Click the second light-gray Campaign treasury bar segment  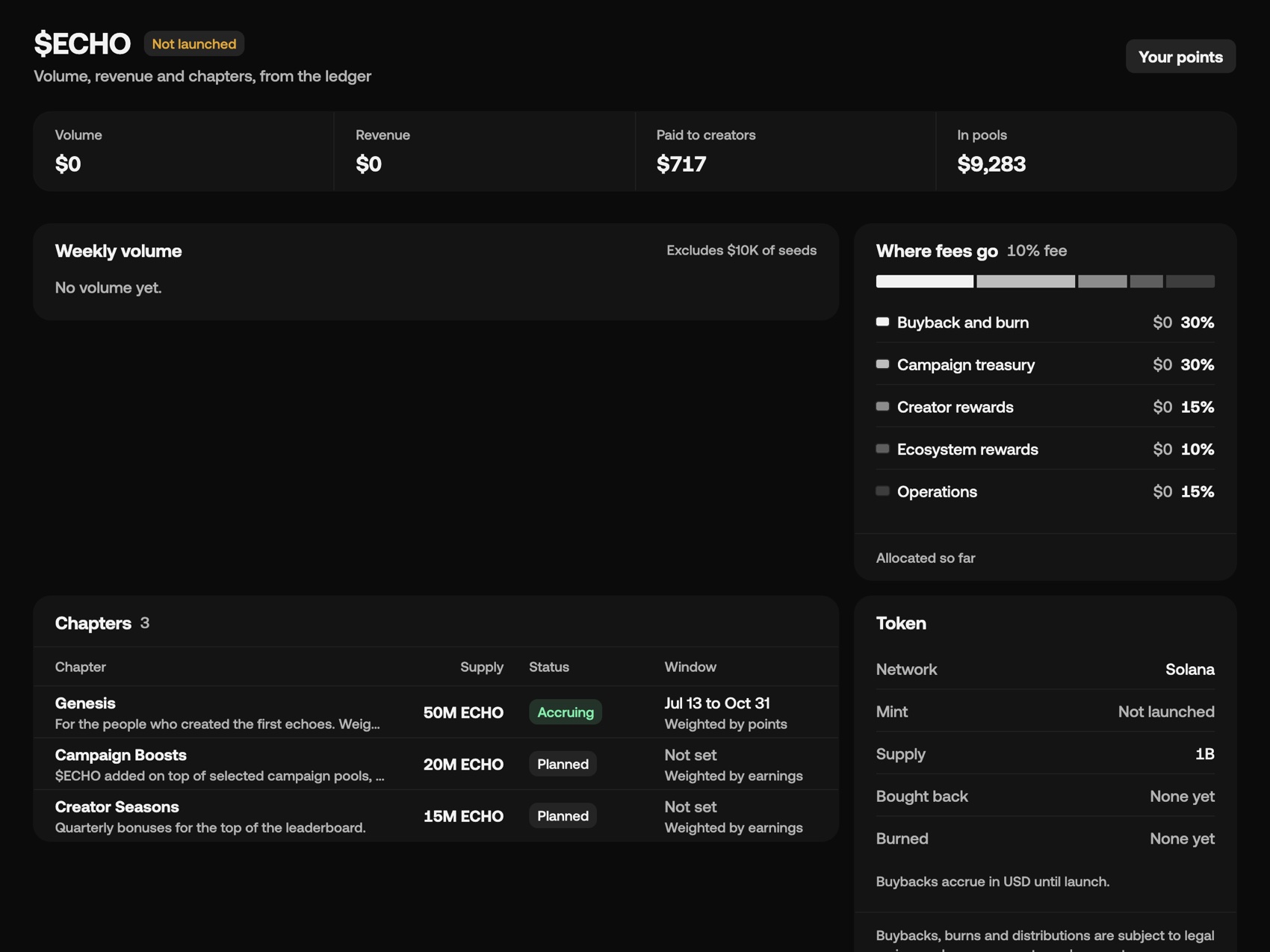click(x=1026, y=281)
